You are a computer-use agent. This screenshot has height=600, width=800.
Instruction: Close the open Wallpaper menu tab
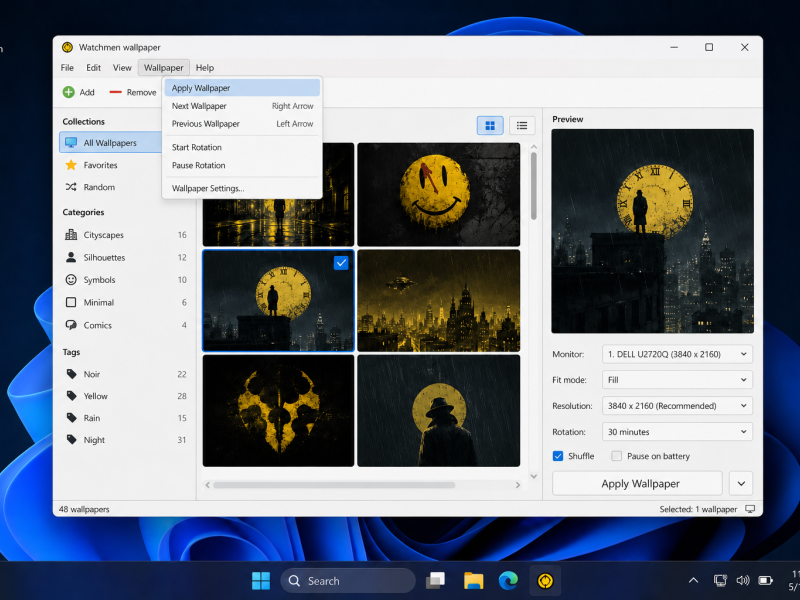[163, 67]
